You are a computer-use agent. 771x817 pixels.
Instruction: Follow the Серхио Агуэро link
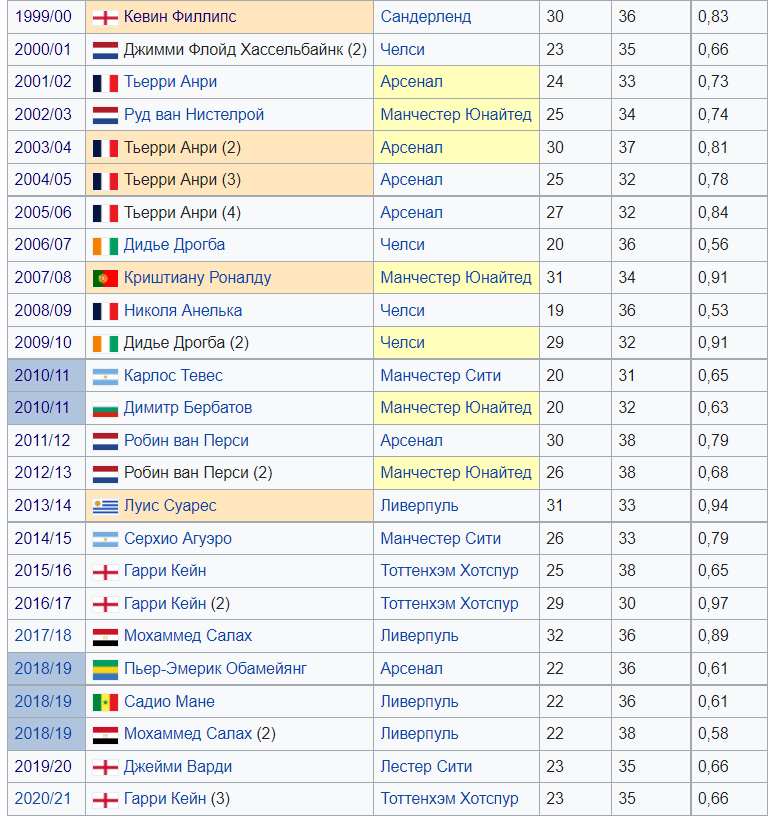[178, 539]
